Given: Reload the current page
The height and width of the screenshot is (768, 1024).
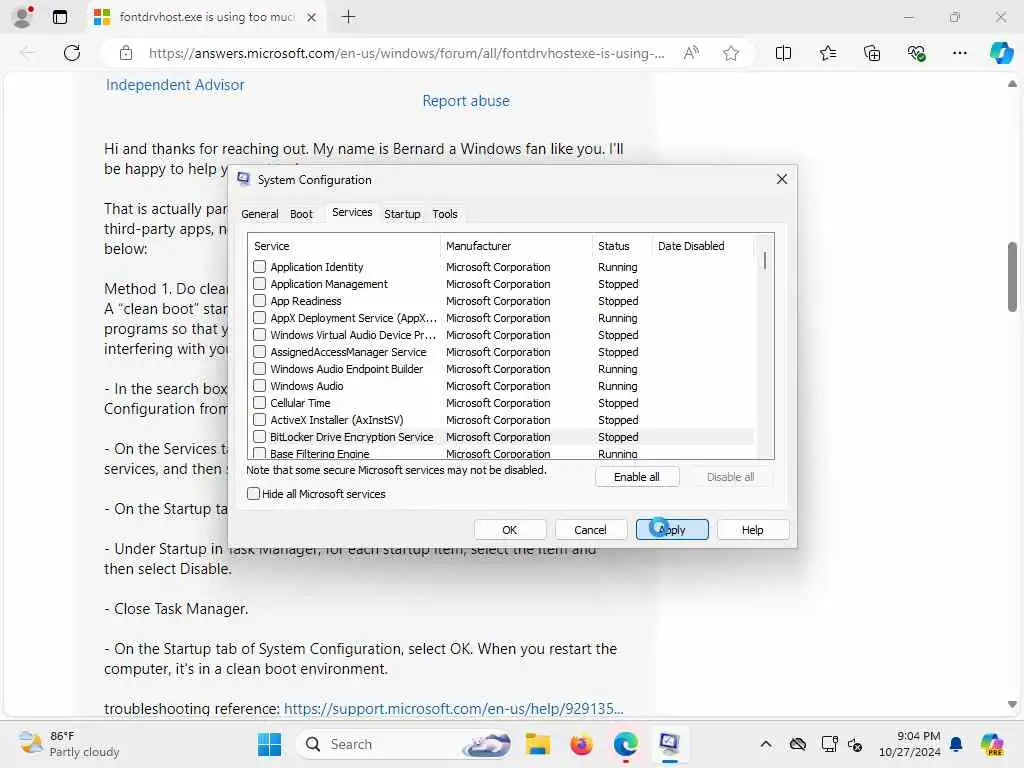Looking at the screenshot, I should (x=72, y=53).
